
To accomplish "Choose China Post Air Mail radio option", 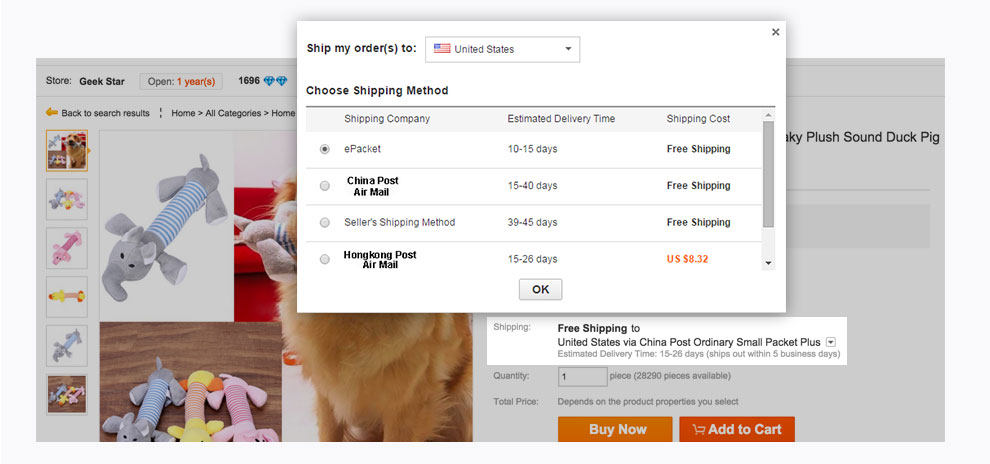I will coord(325,186).
